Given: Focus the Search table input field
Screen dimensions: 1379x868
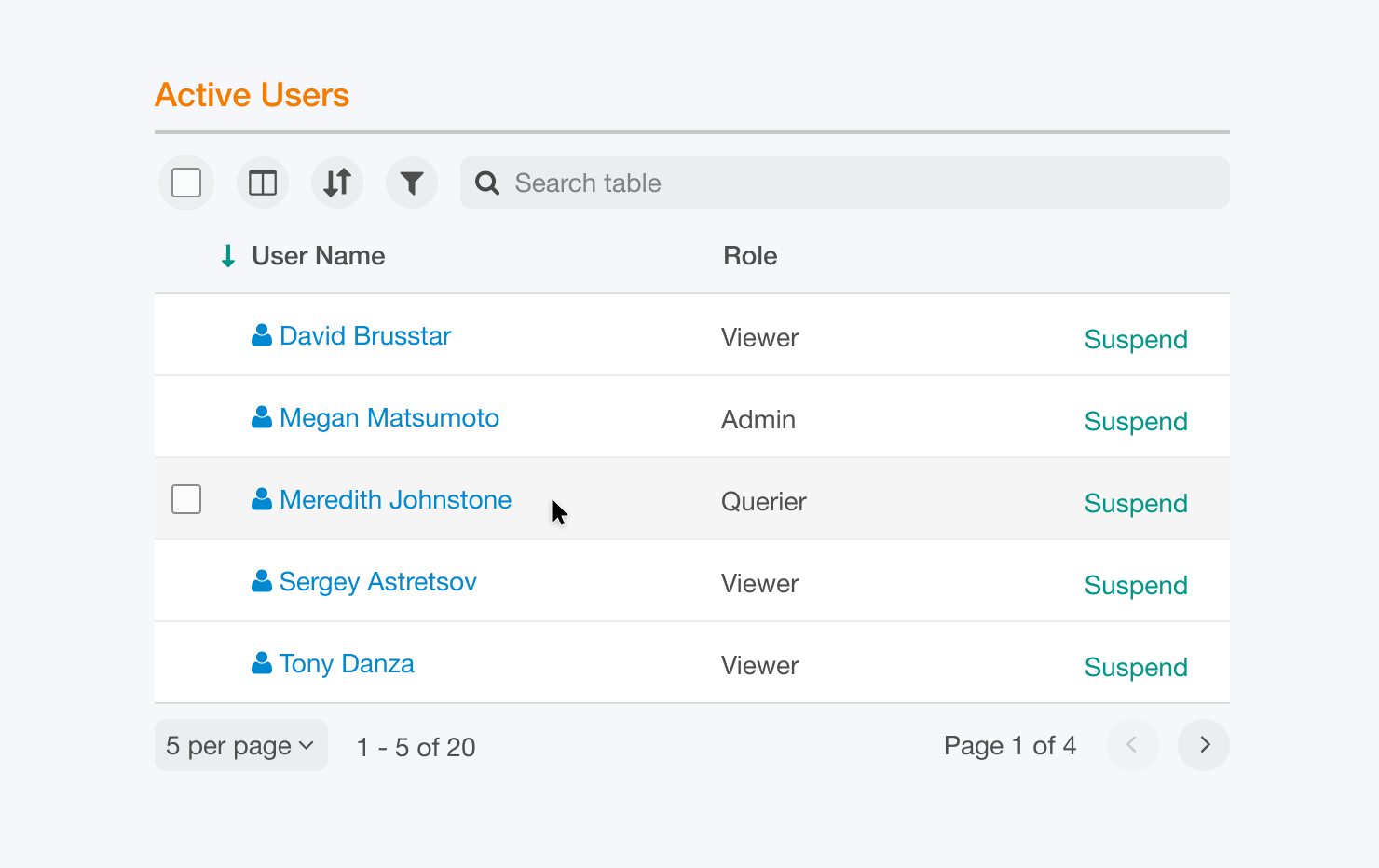Looking at the screenshot, I should coord(844,183).
